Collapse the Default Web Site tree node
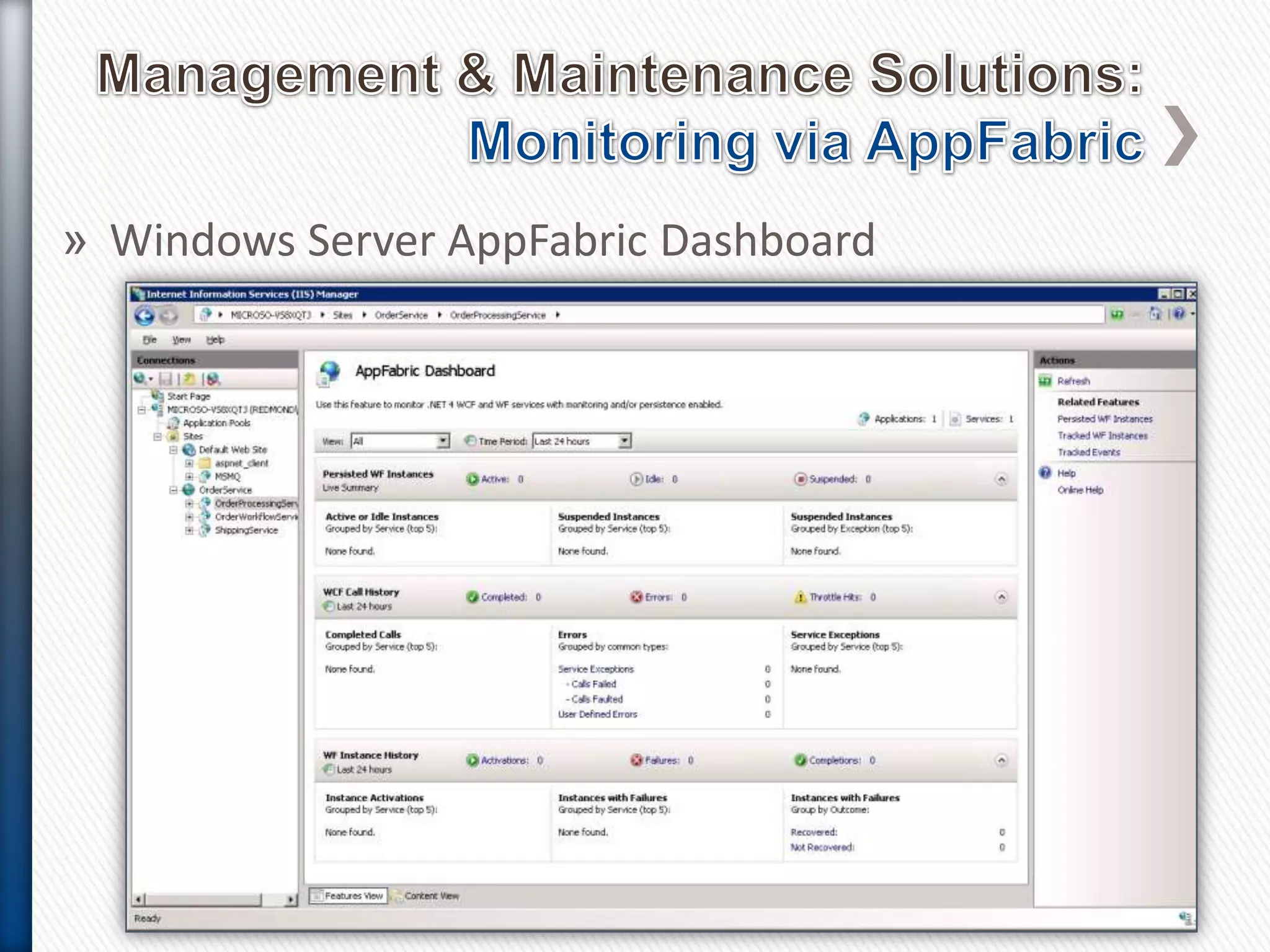The height and width of the screenshot is (952, 1270). click(x=174, y=450)
